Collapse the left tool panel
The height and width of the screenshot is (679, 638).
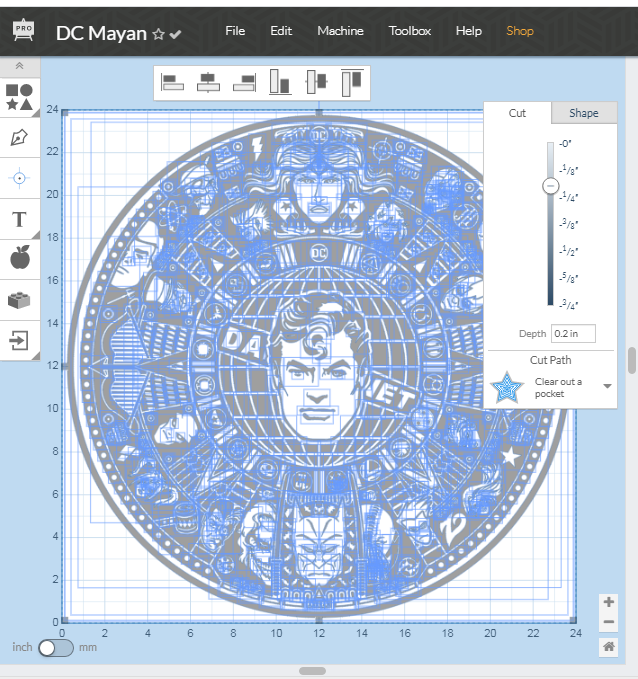[x=19, y=66]
